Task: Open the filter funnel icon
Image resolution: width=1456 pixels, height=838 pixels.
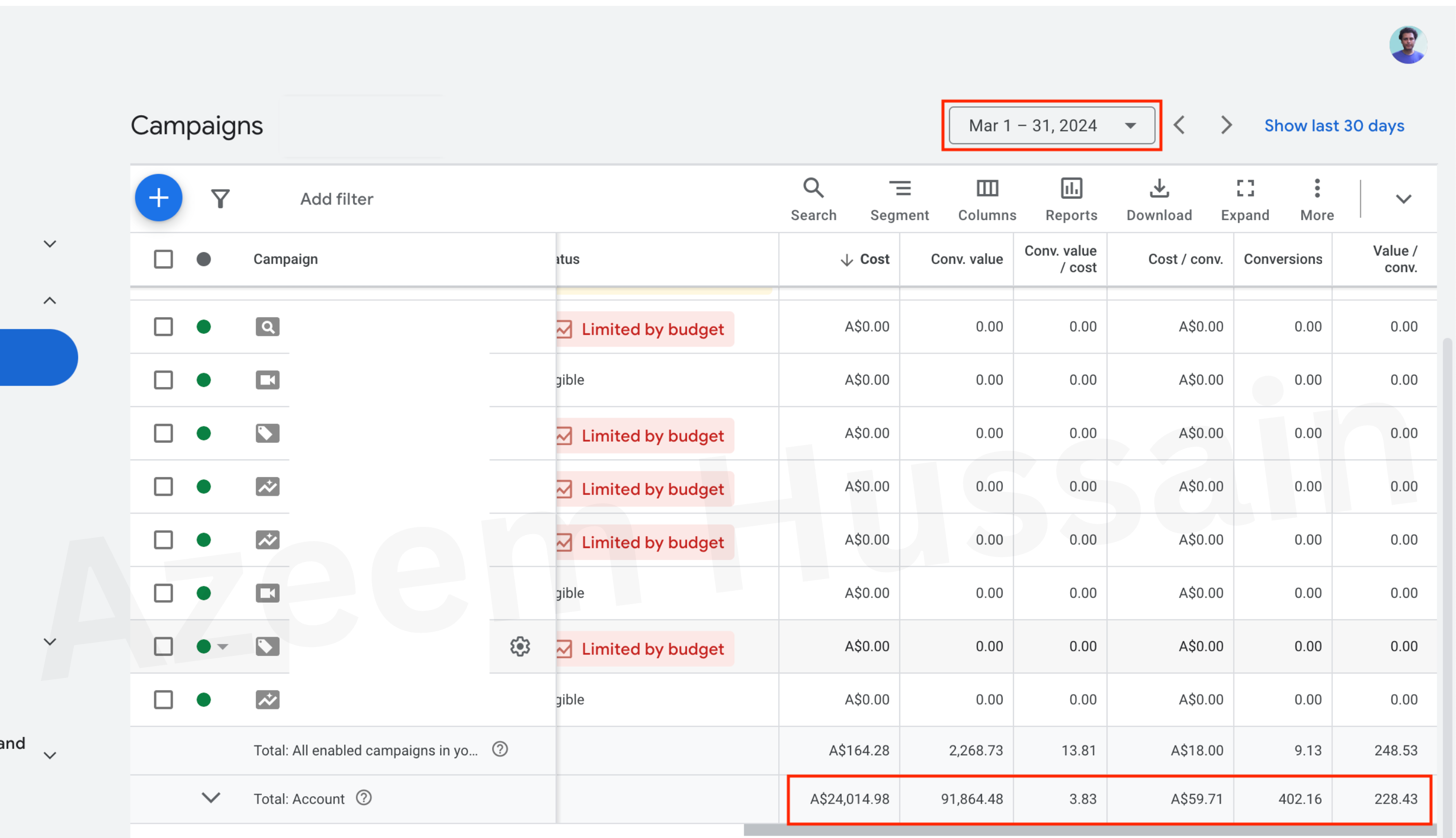Action: [x=221, y=198]
